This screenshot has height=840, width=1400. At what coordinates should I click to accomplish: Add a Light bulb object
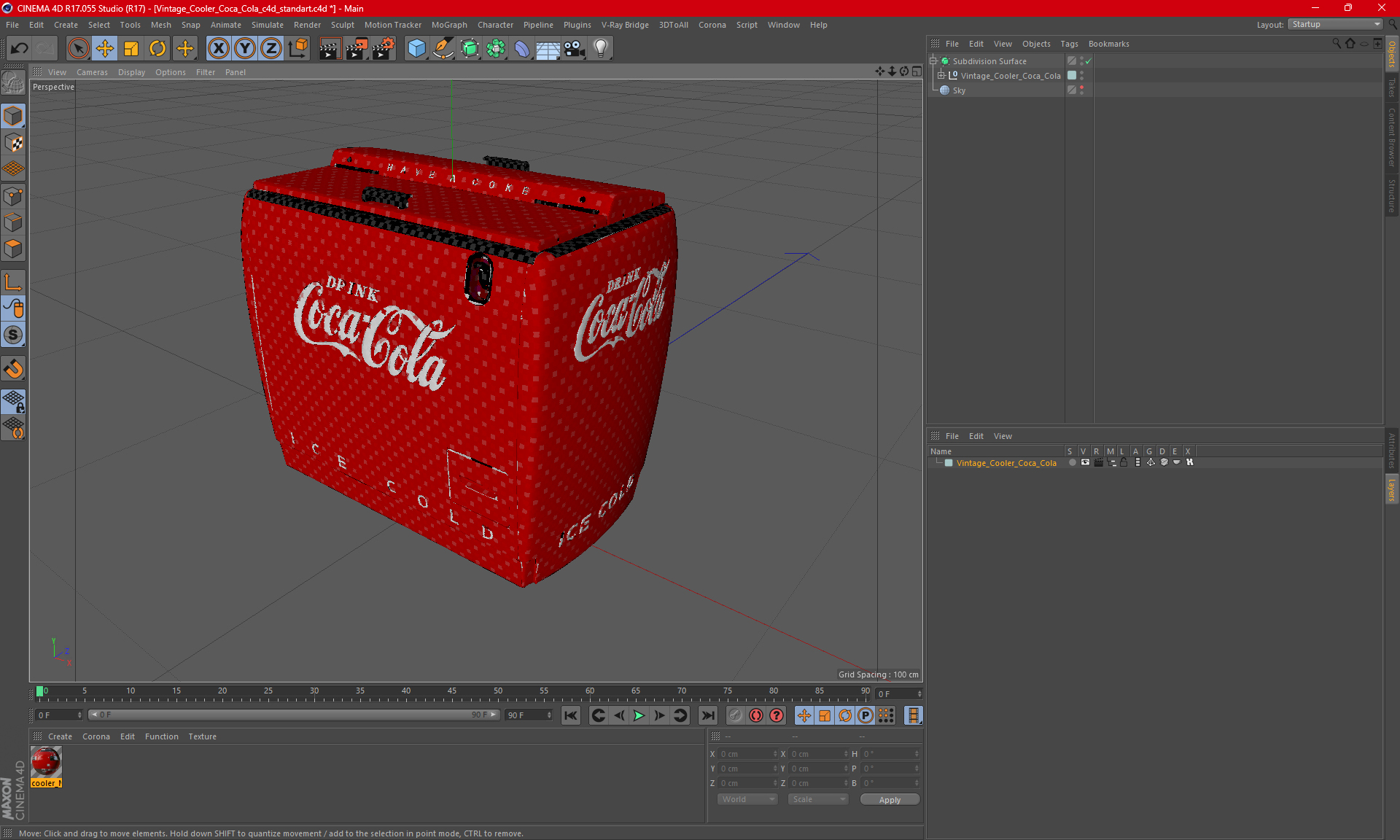point(601,49)
